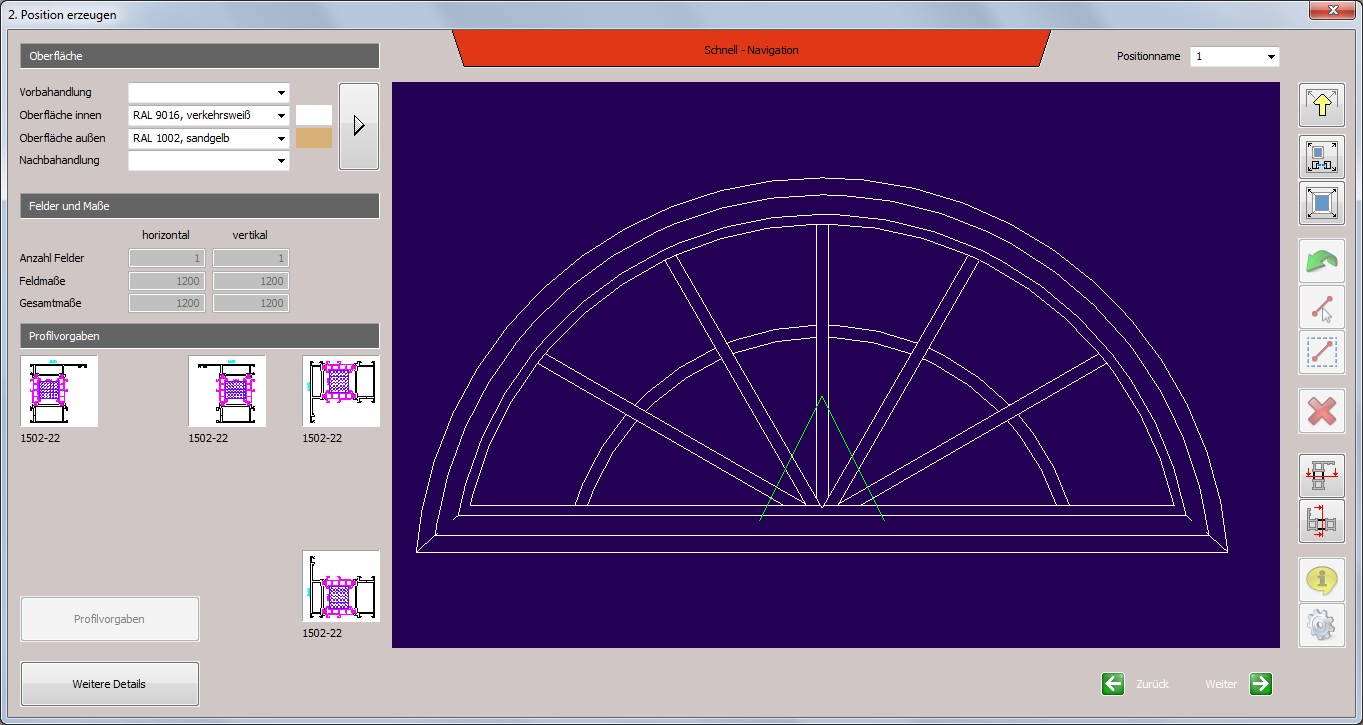
Task: Open the gear settings icon
Action: [x=1321, y=625]
